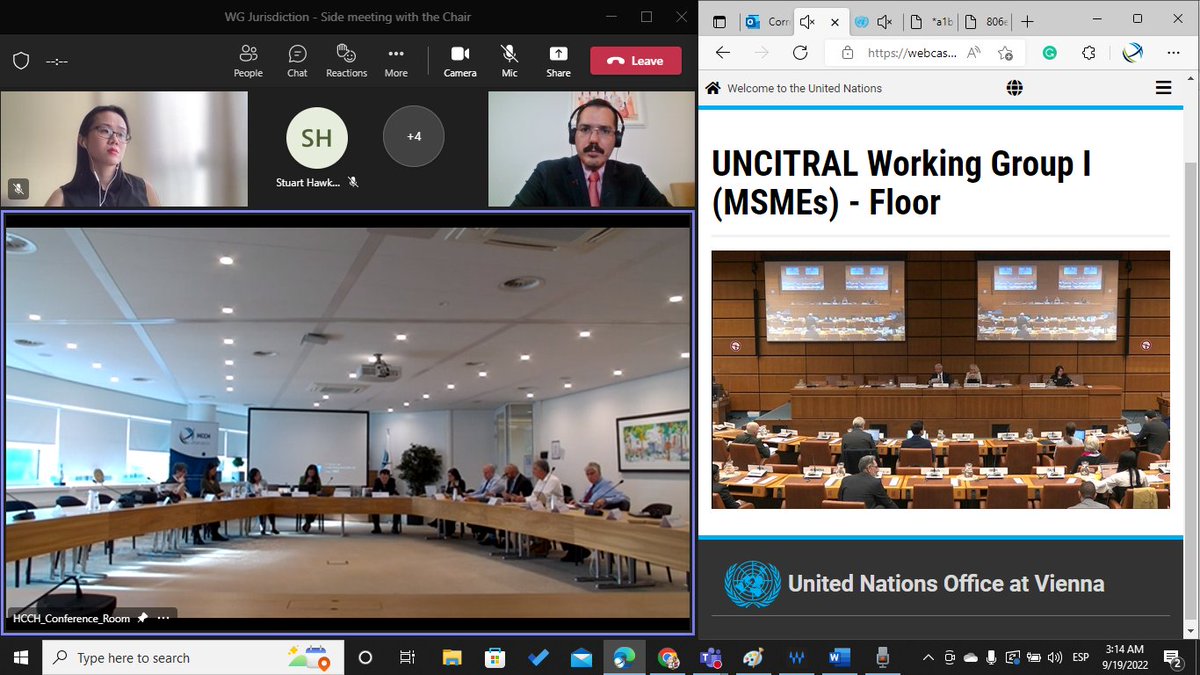Open the Mail app on the taskbar
Image resolution: width=1200 pixels, height=675 pixels.
coord(581,657)
